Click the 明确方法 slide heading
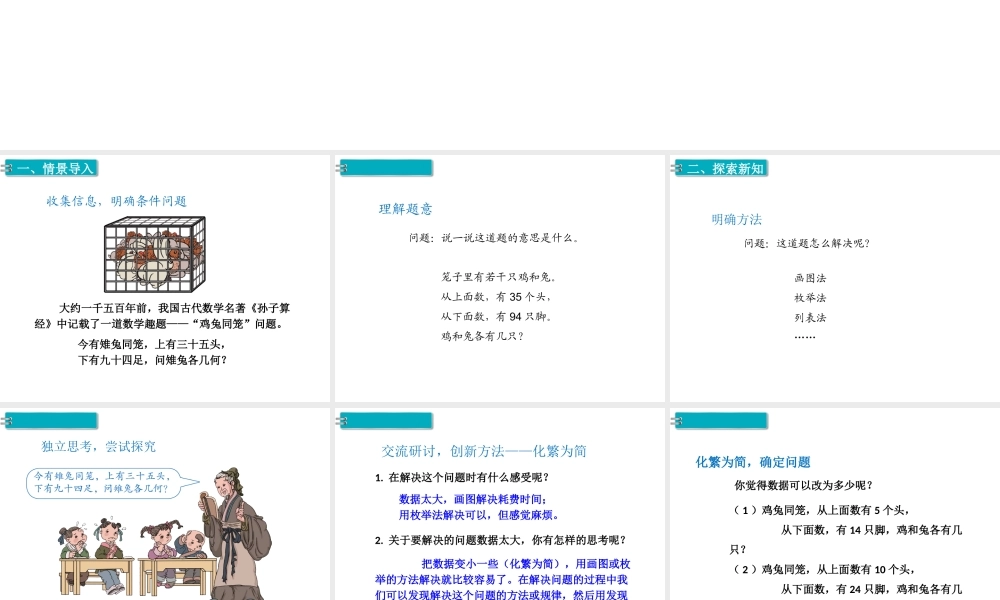 click(x=736, y=219)
